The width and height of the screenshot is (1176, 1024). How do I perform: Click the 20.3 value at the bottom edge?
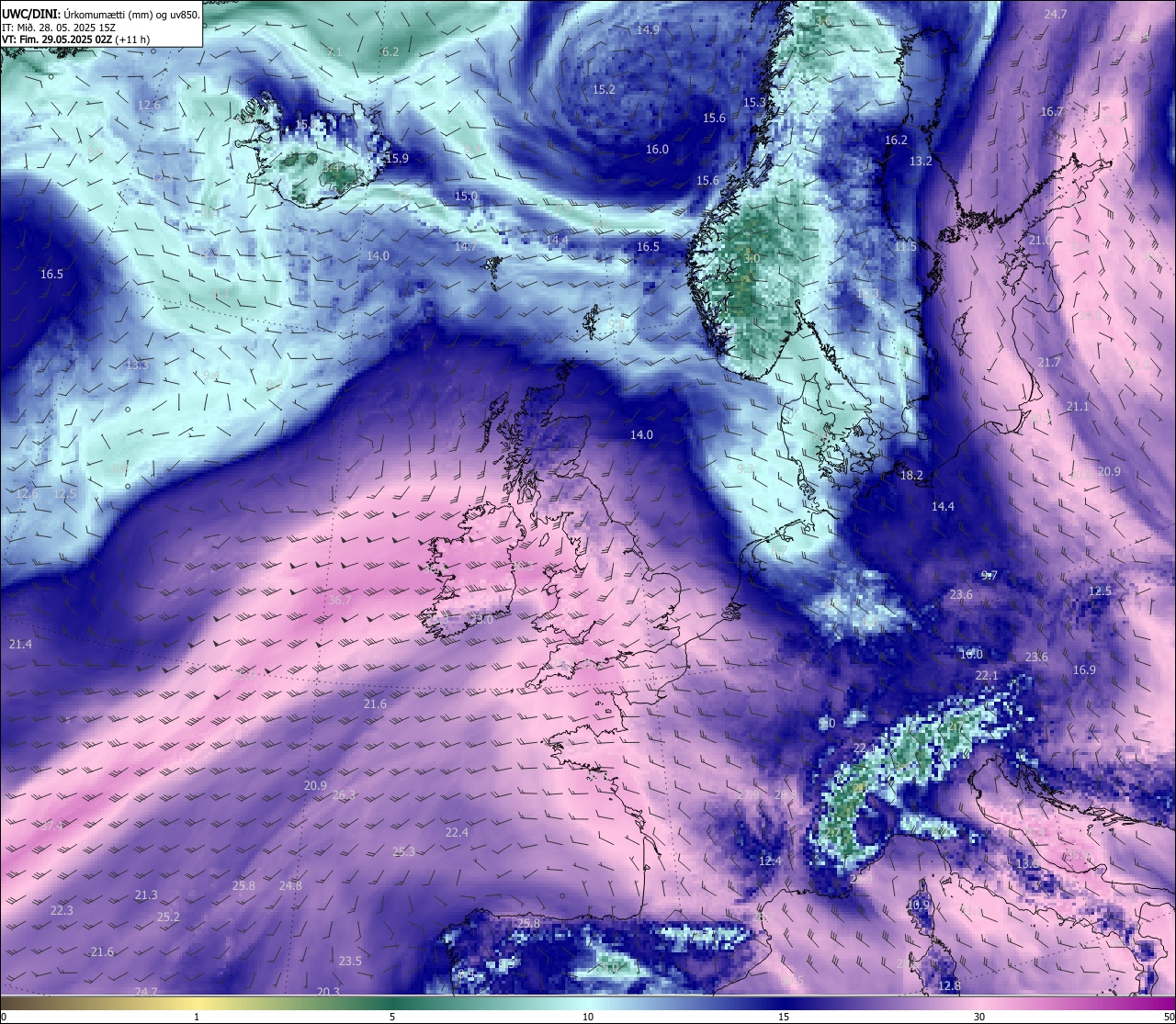pyautogui.click(x=328, y=992)
